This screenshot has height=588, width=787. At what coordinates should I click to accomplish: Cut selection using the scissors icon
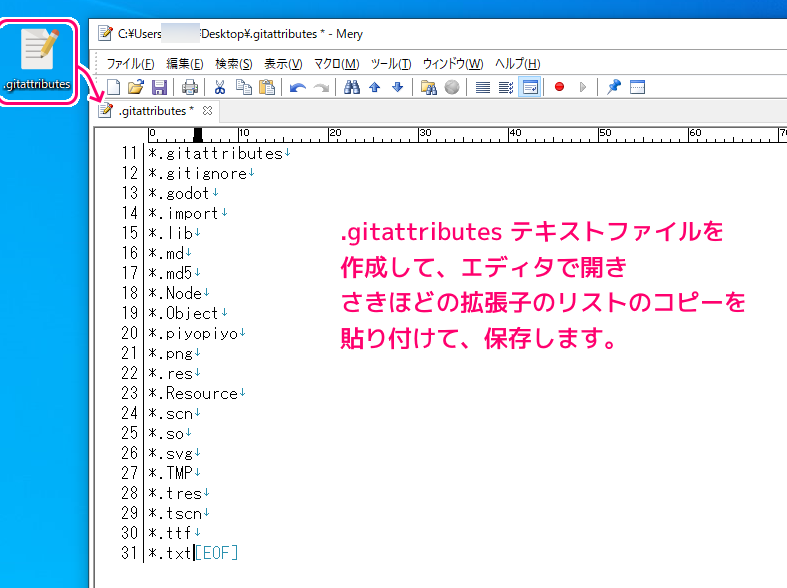pyautogui.click(x=220, y=87)
